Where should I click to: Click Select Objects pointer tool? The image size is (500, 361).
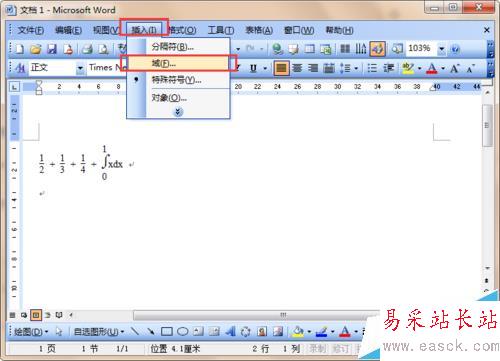59,331
